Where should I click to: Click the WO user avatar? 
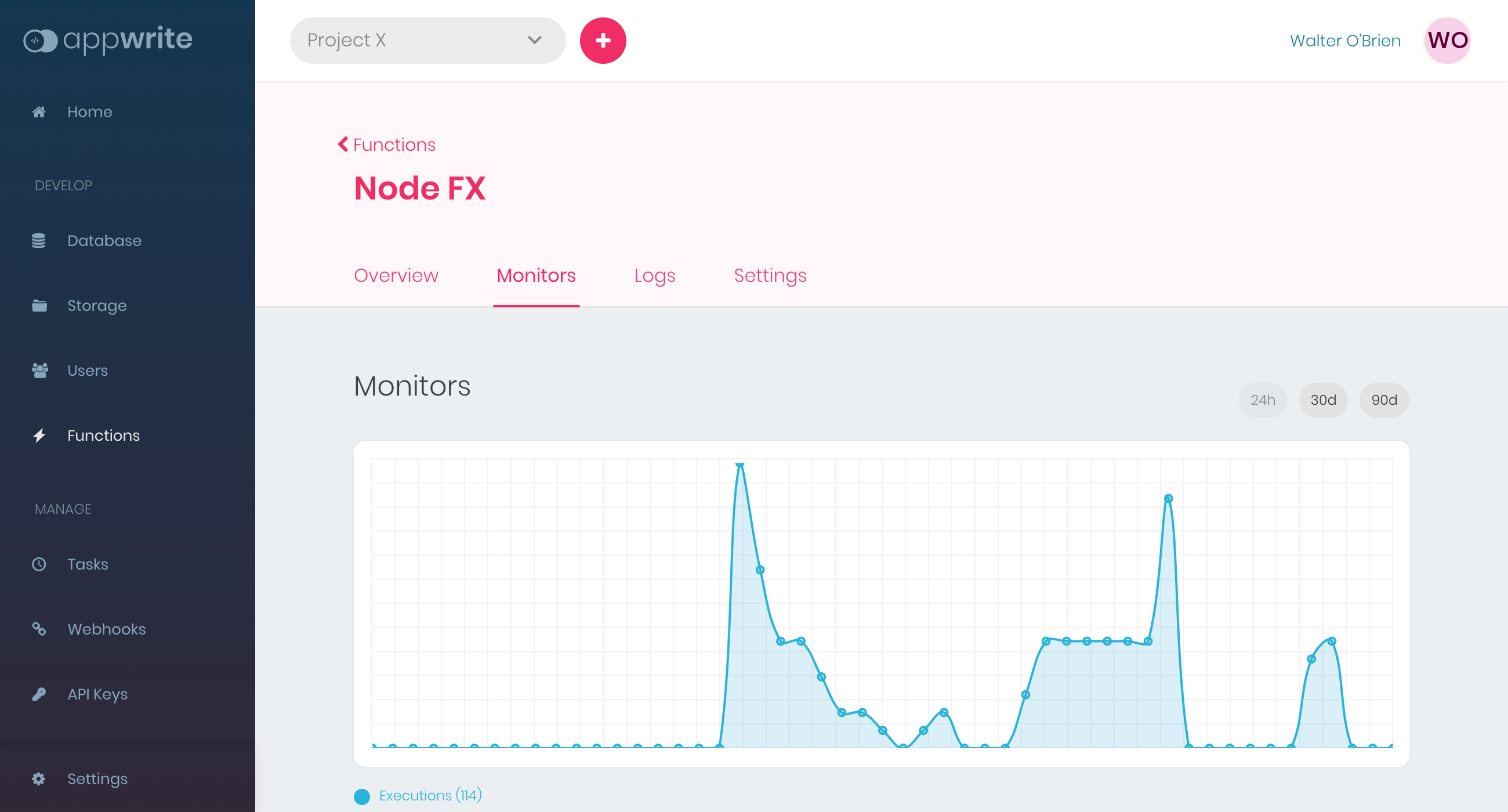(x=1447, y=41)
